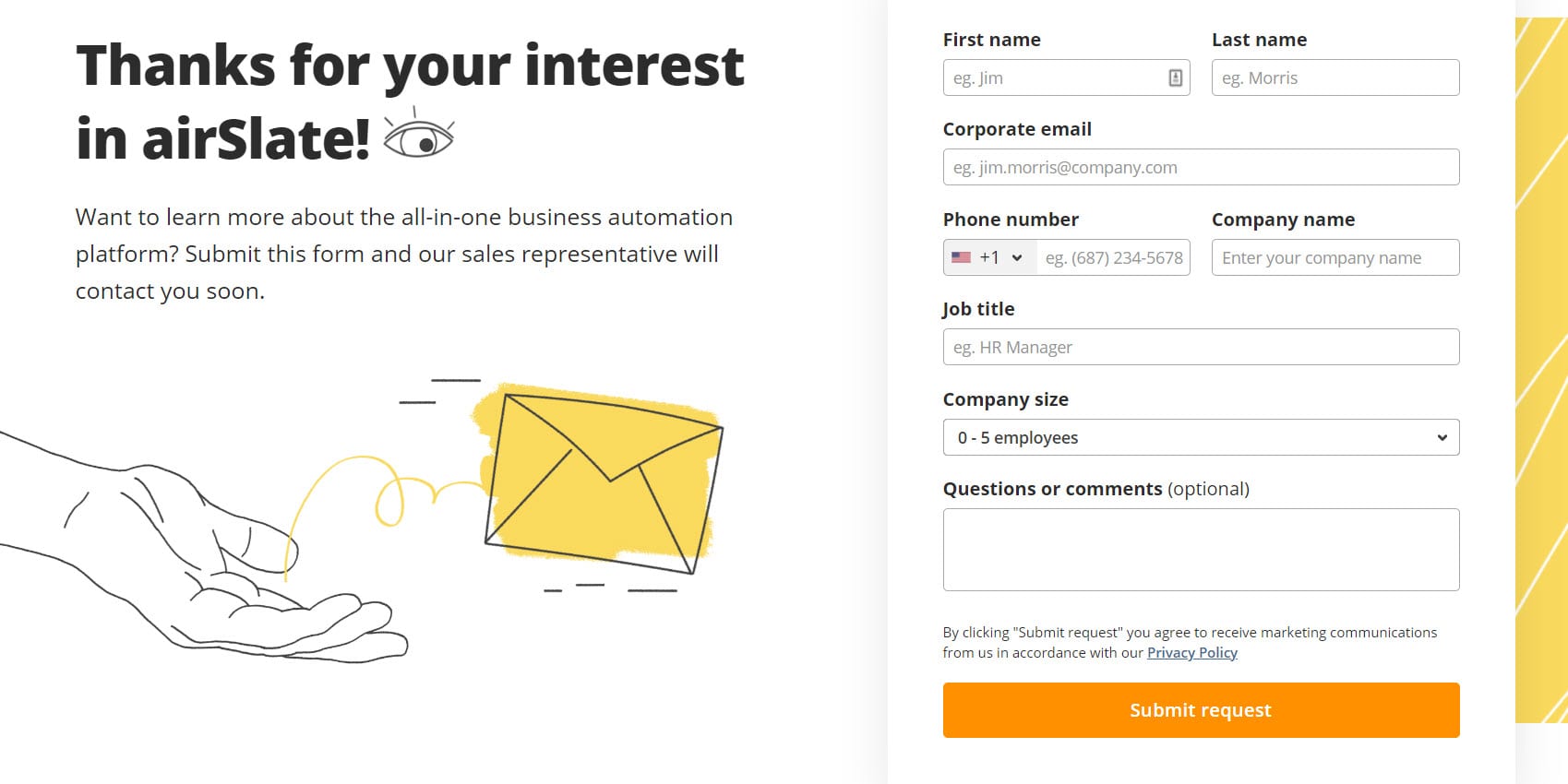Click the Questions or comments text area

point(1201,550)
